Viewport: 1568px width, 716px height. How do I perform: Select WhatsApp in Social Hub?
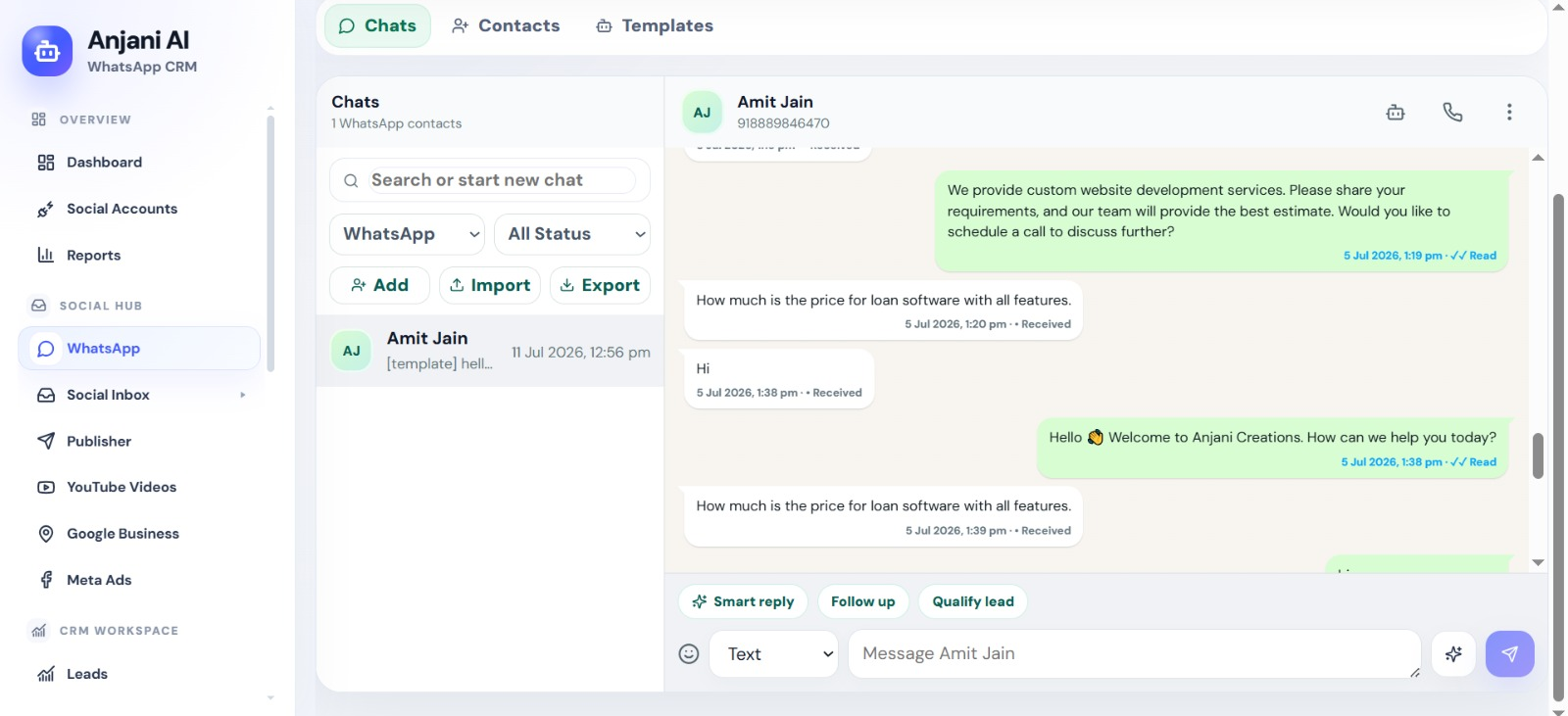pos(139,349)
